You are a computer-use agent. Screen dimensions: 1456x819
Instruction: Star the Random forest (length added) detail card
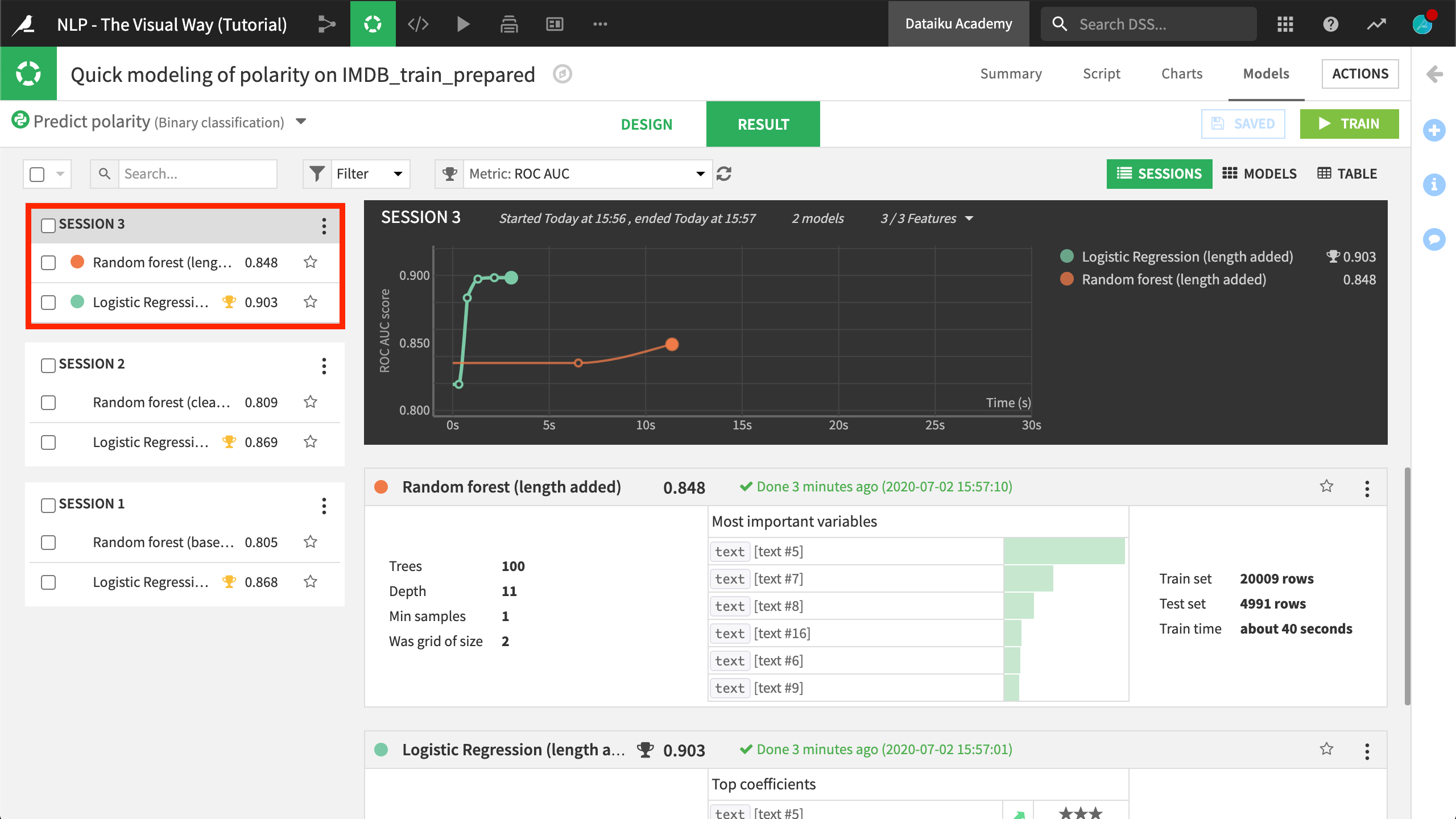[1326, 486]
